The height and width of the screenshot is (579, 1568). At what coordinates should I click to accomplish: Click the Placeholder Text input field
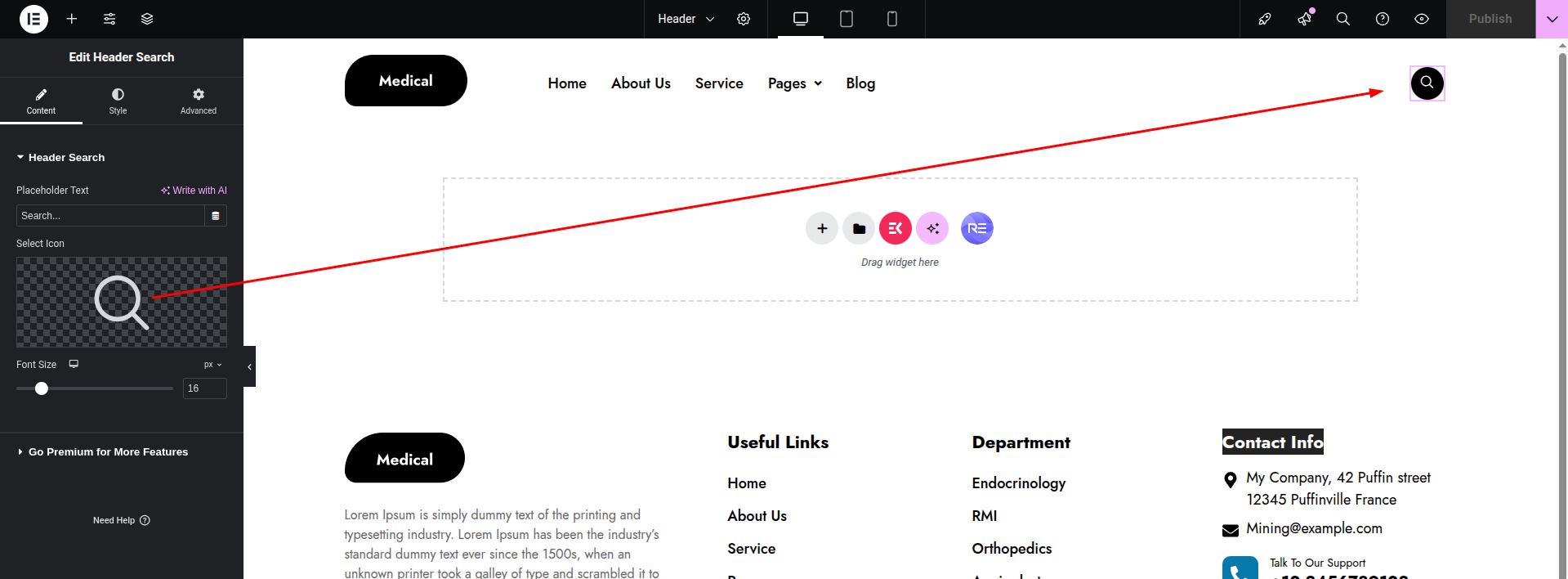pyautogui.click(x=109, y=216)
